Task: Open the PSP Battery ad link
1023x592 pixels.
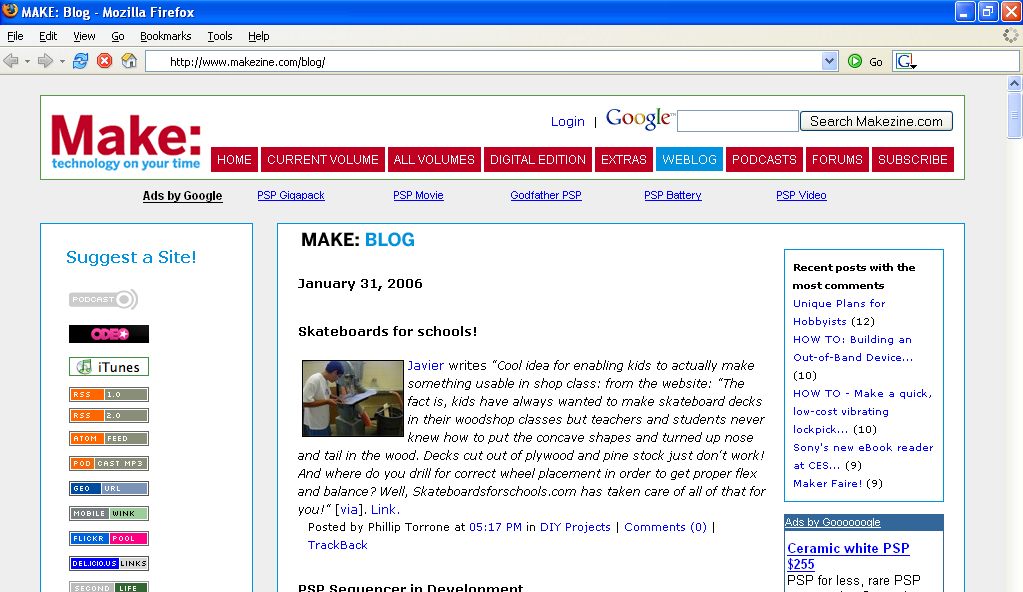Action: click(673, 195)
